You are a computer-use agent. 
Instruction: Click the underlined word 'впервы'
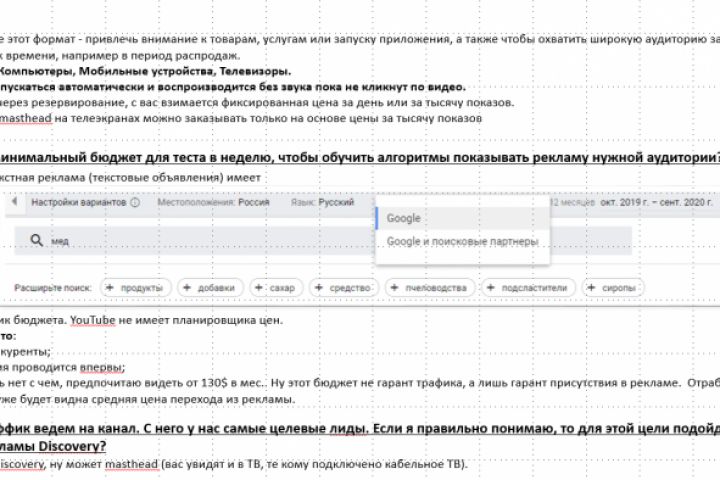click(x=101, y=367)
